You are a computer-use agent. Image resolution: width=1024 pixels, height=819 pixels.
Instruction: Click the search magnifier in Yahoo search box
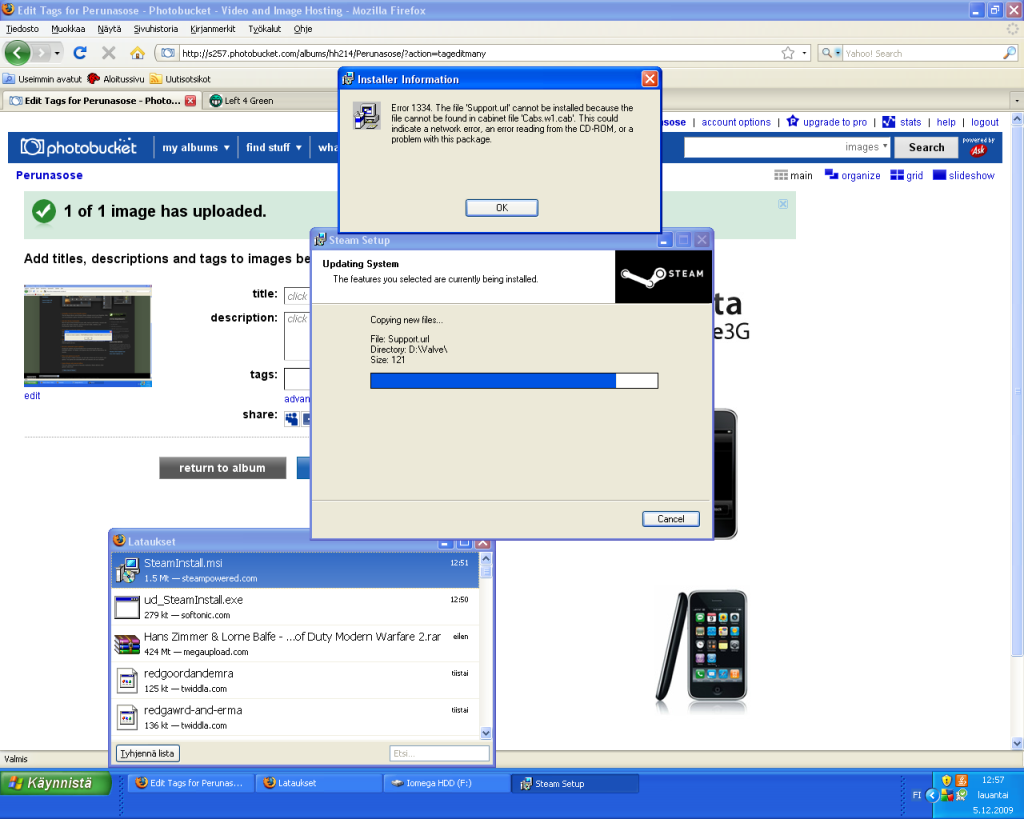pos(1009,53)
